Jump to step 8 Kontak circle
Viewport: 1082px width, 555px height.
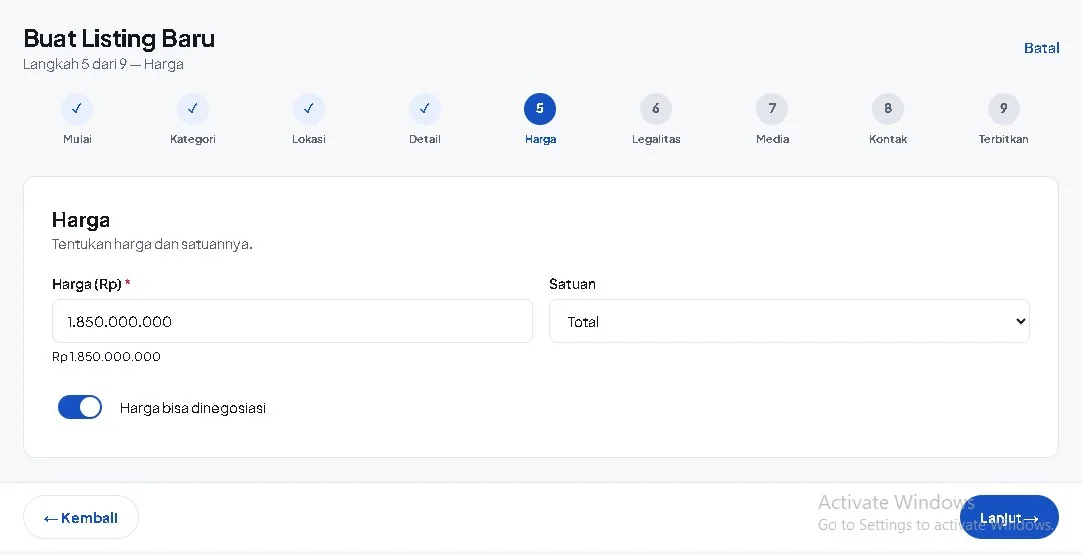(888, 108)
